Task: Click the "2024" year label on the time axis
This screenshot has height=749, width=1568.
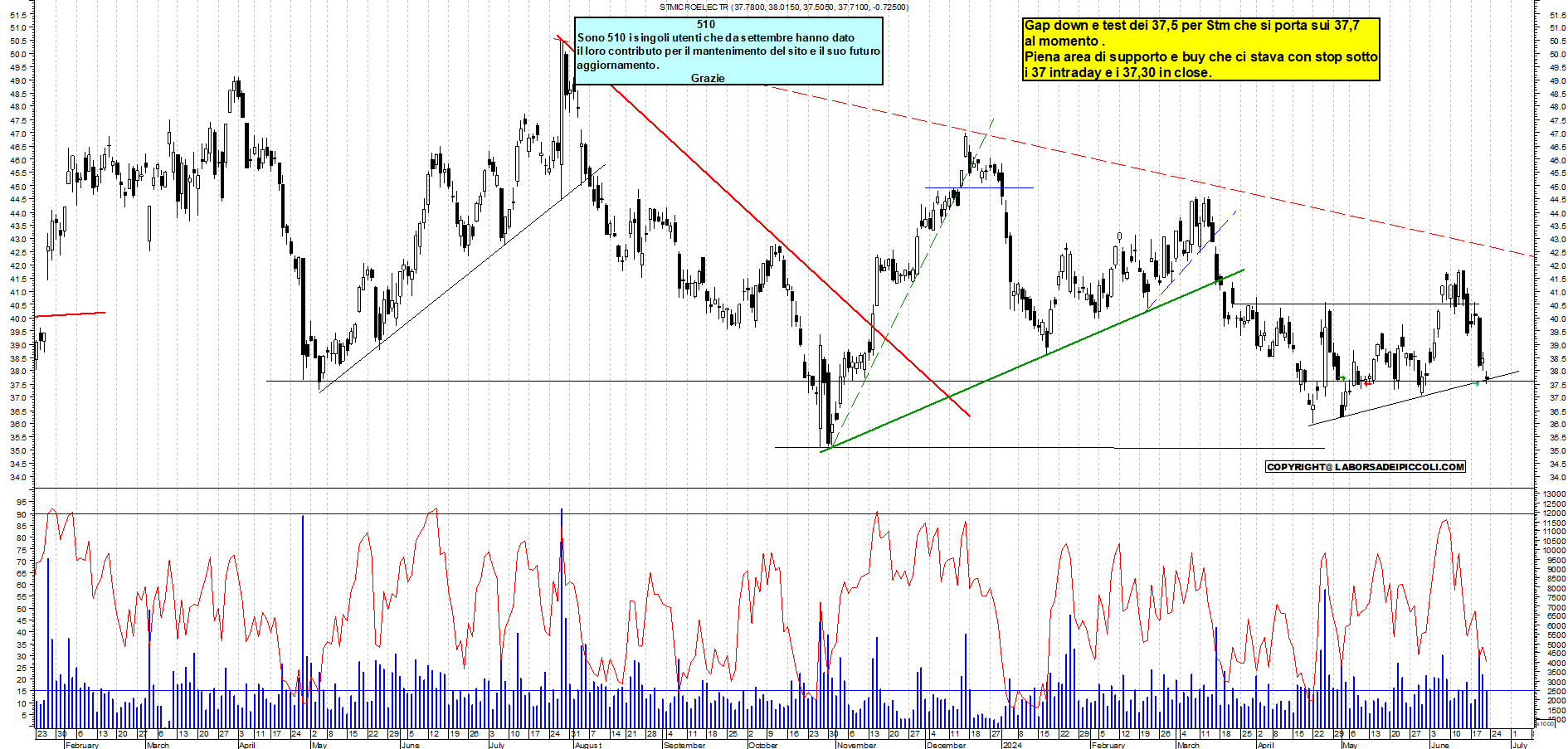Action: [x=1012, y=745]
